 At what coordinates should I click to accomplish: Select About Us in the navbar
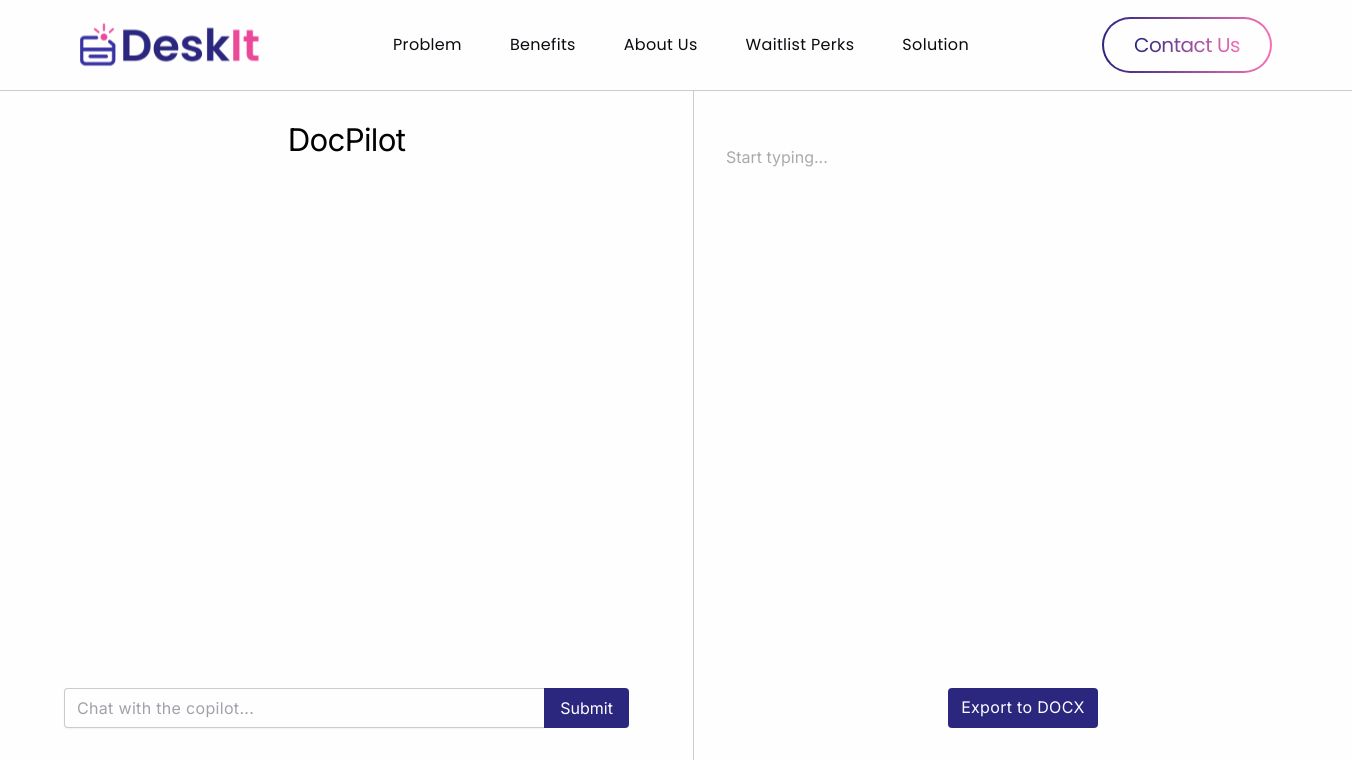[660, 45]
